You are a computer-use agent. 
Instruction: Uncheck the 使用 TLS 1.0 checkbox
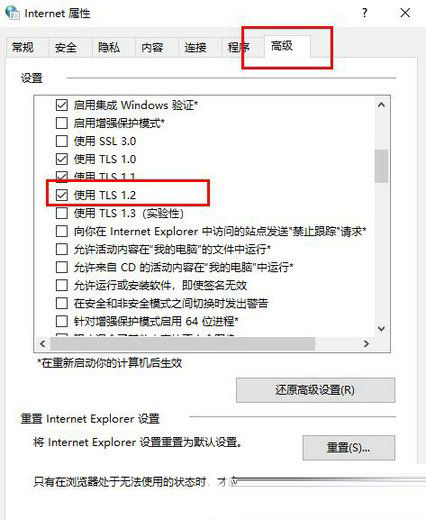pos(62,159)
